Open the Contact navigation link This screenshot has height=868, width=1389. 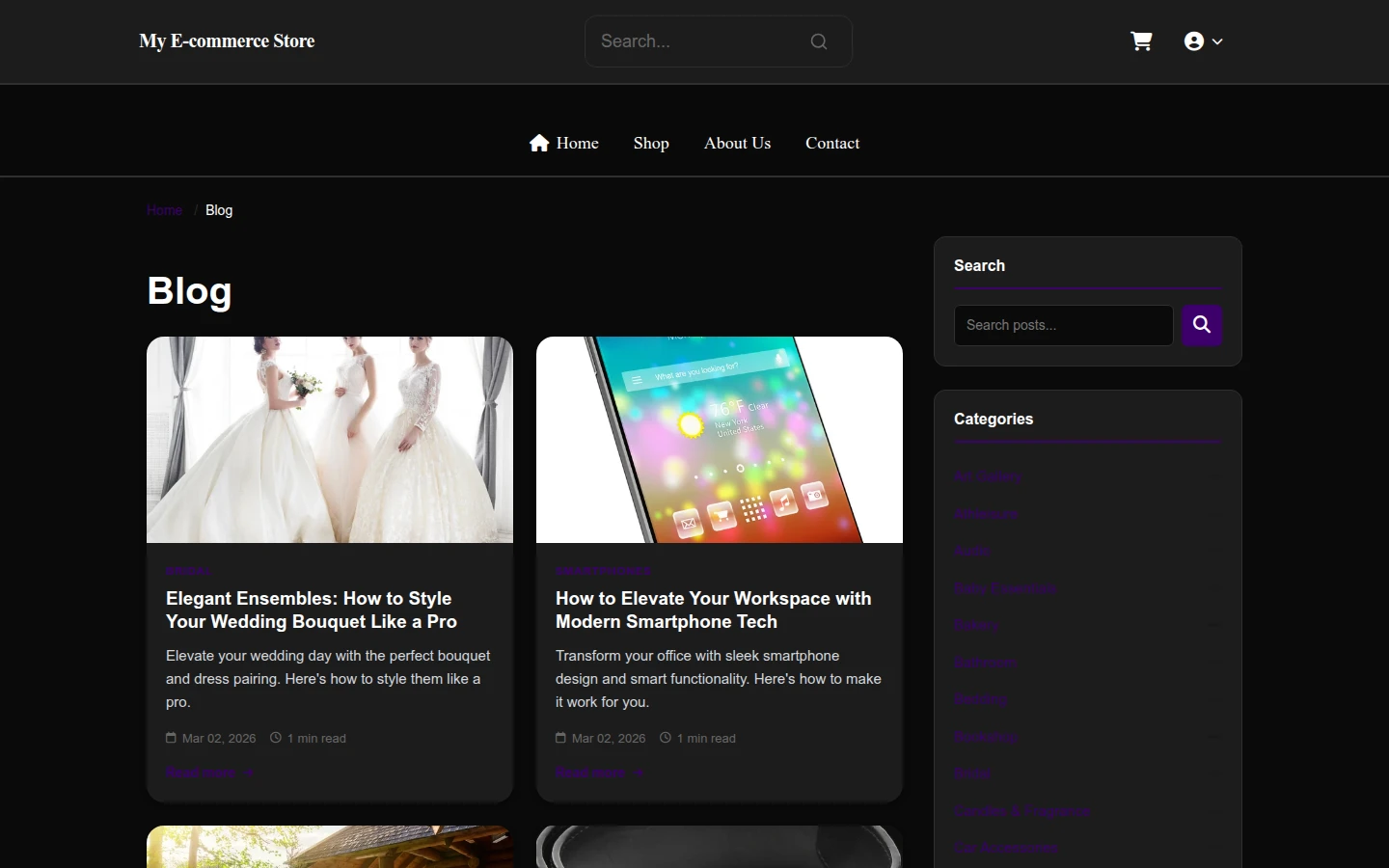pyautogui.click(x=832, y=143)
